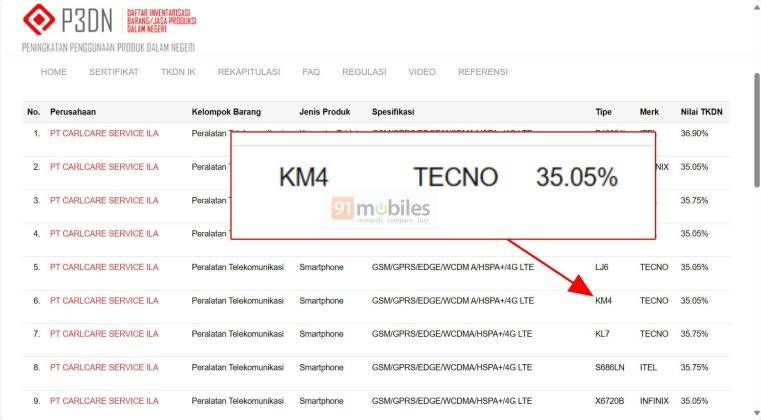761x420 pixels.
Task: Open the FAQ page
Action: pyautogui.click(x=311, y=72)
